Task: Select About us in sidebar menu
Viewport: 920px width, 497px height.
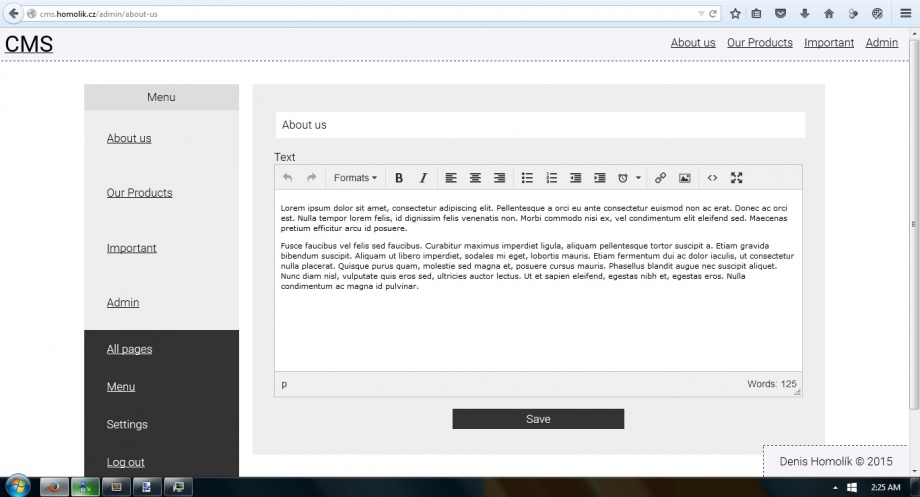Action: pyautogui.click(x=129, y=138)
